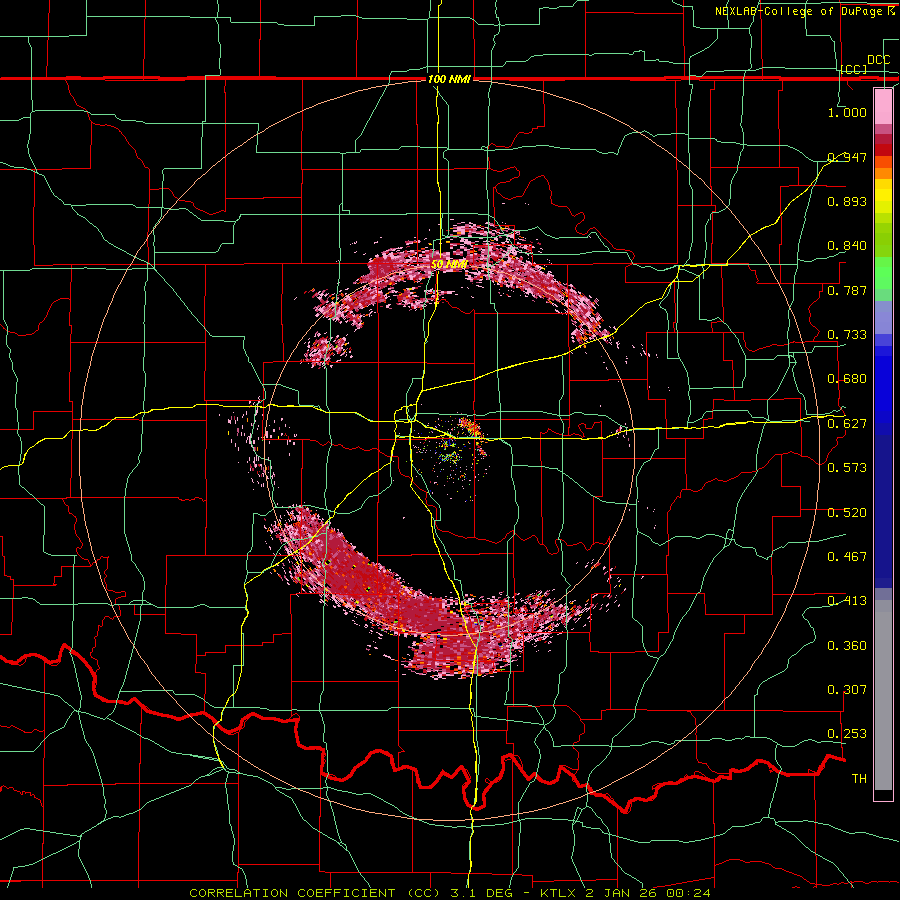Click the 0.253 scale value
Image resolution: width=900 pixels, height=900 pixels.
coord(847,734)
